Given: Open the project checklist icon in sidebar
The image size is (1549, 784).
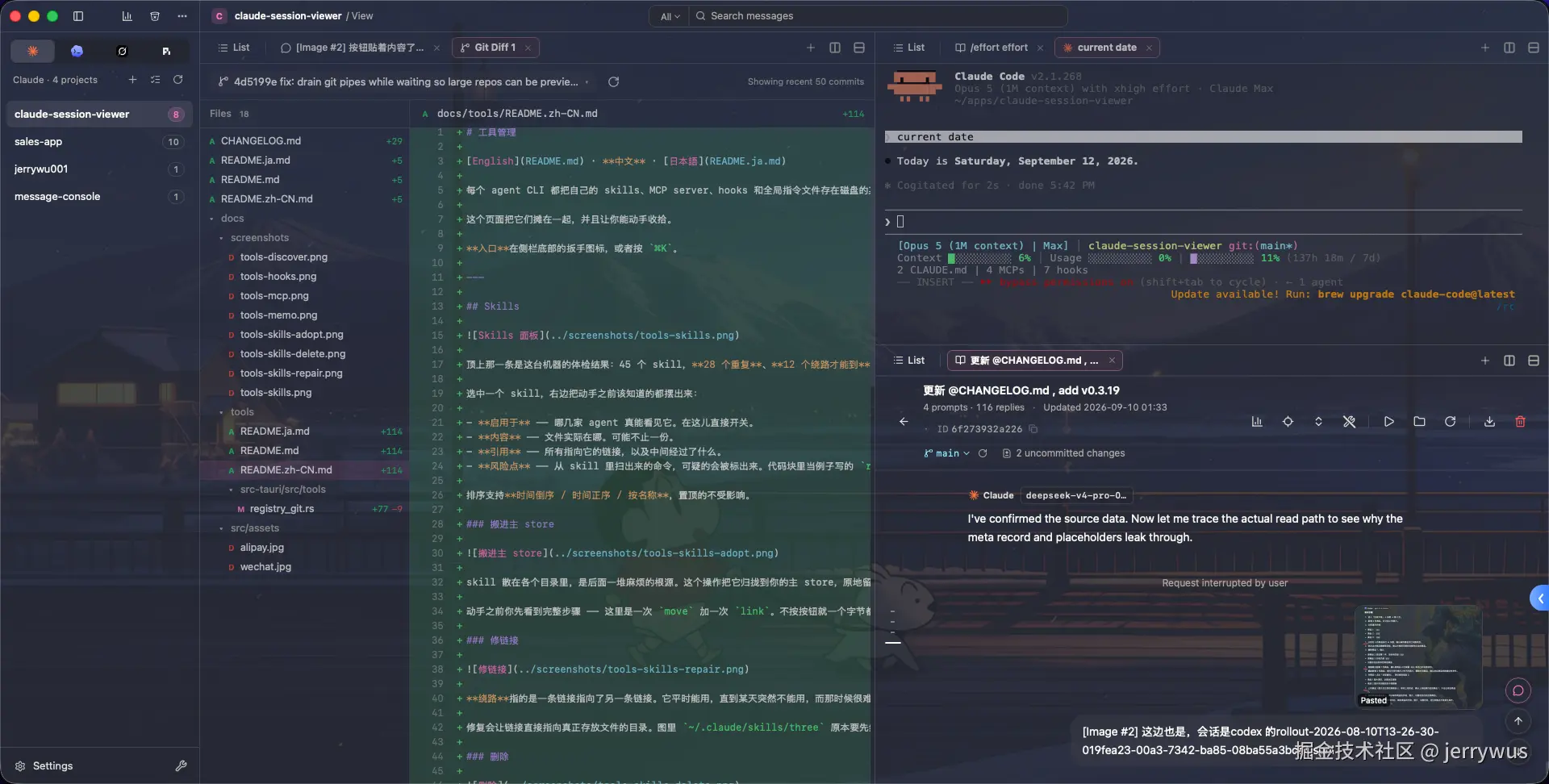Looking at the screenshot, I should point(156,80).
